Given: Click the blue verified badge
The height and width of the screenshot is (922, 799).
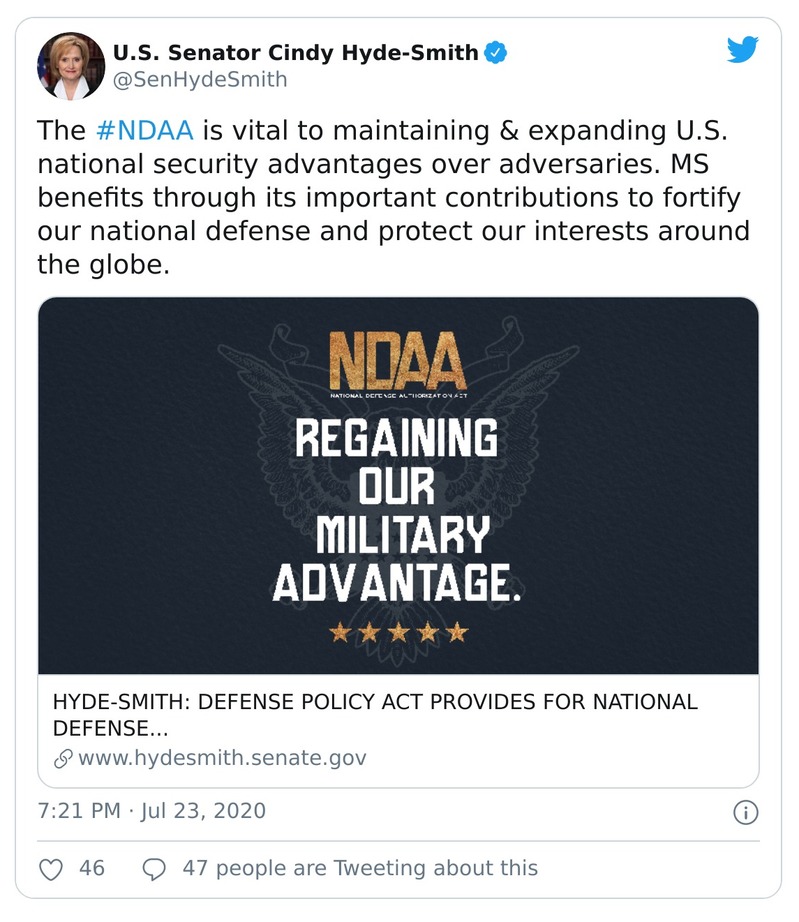Looking at the screenshot, I should (495, 52).
